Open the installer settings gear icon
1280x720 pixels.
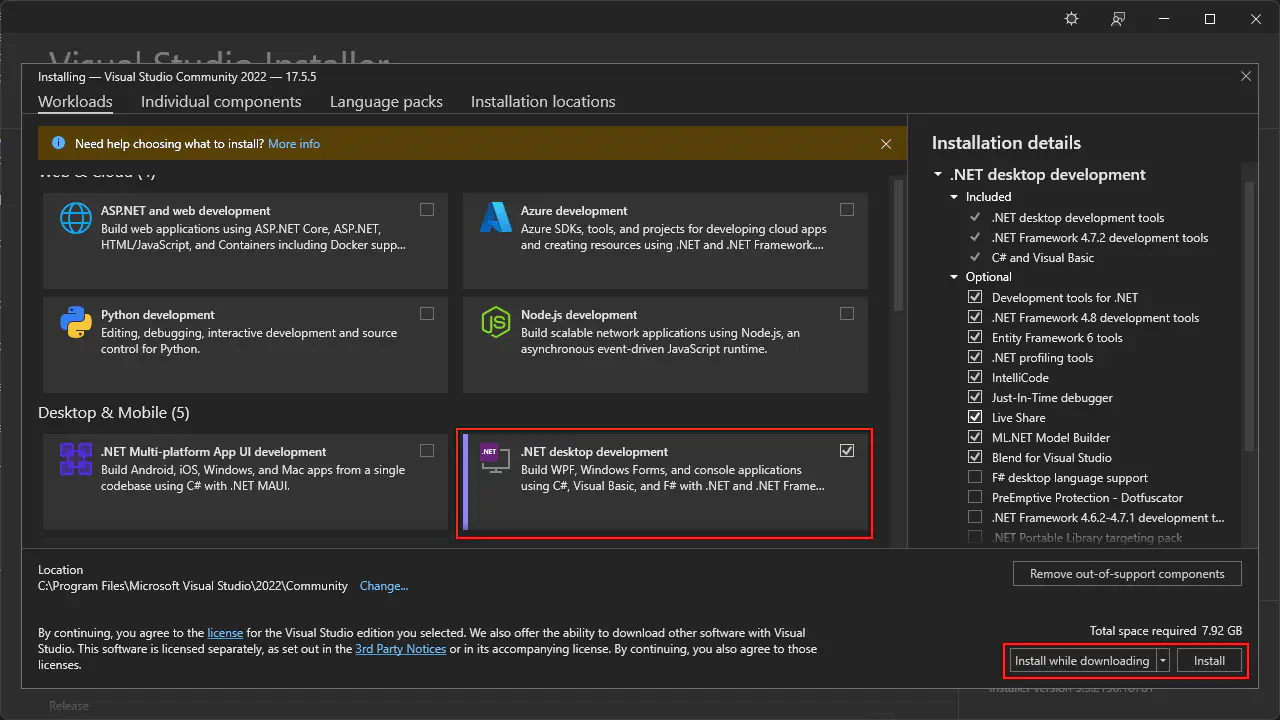point(1072,19)
